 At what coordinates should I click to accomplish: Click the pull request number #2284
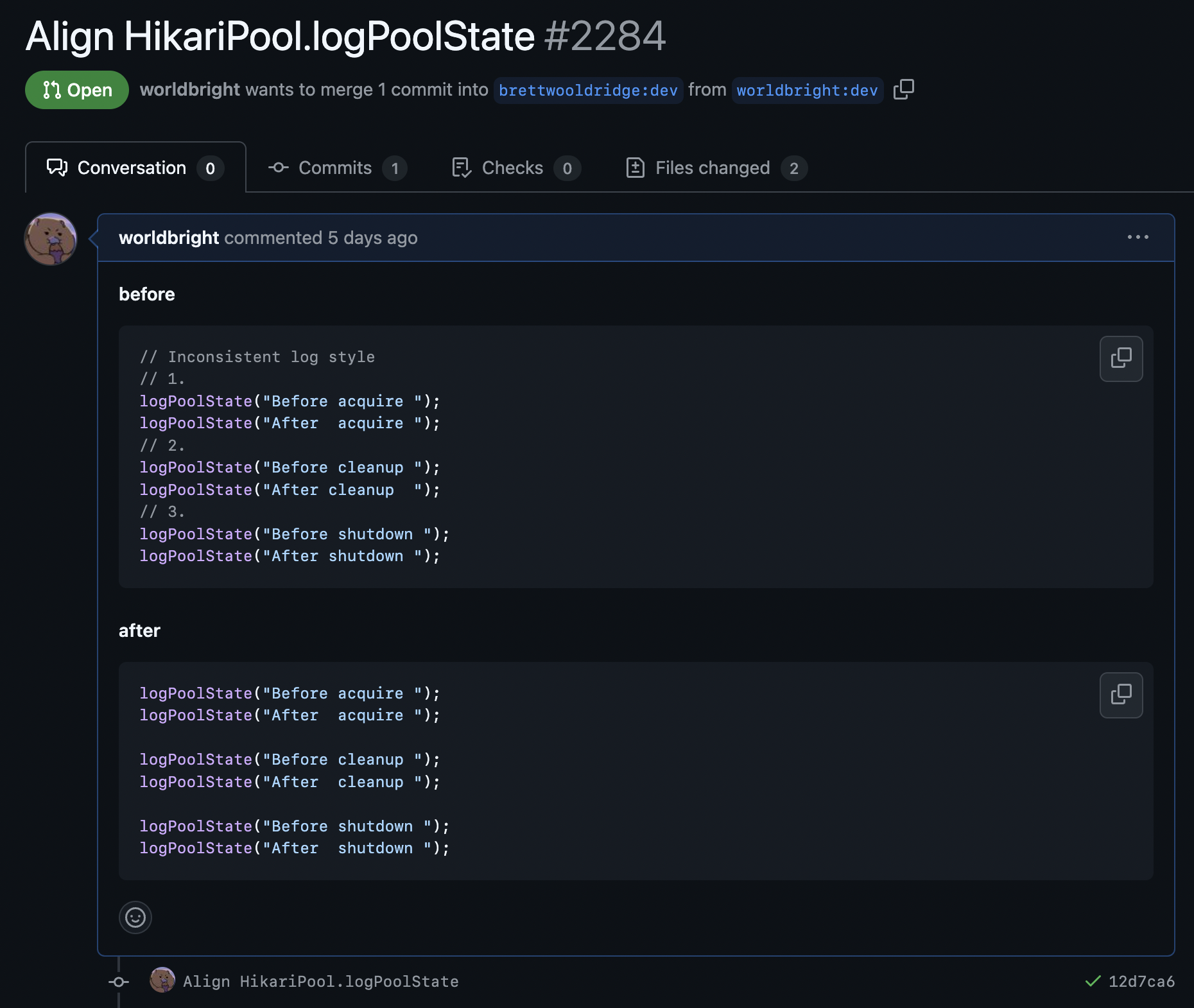[x=605, y=36]
